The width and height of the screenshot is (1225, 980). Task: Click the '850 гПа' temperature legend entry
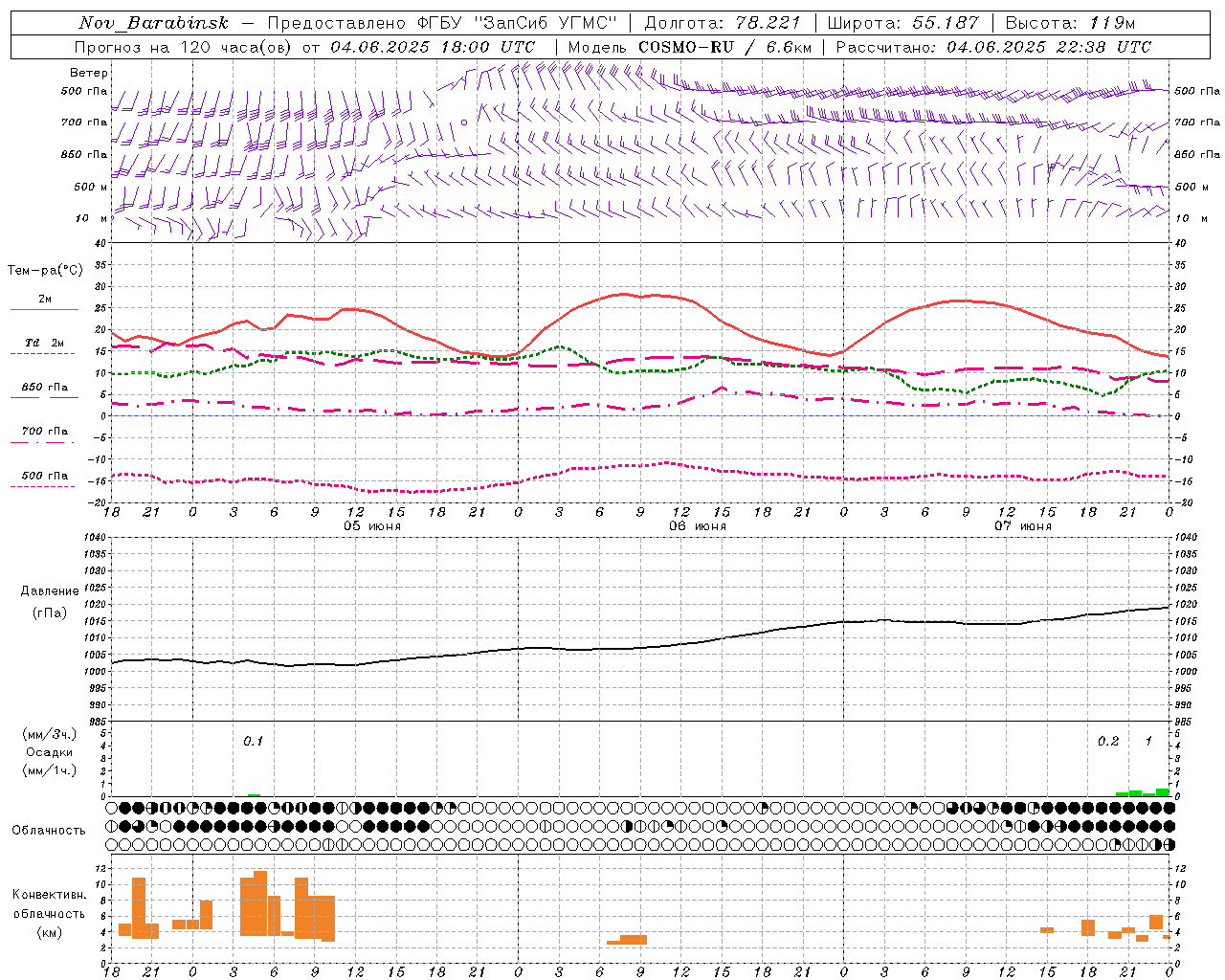point(45,388)
